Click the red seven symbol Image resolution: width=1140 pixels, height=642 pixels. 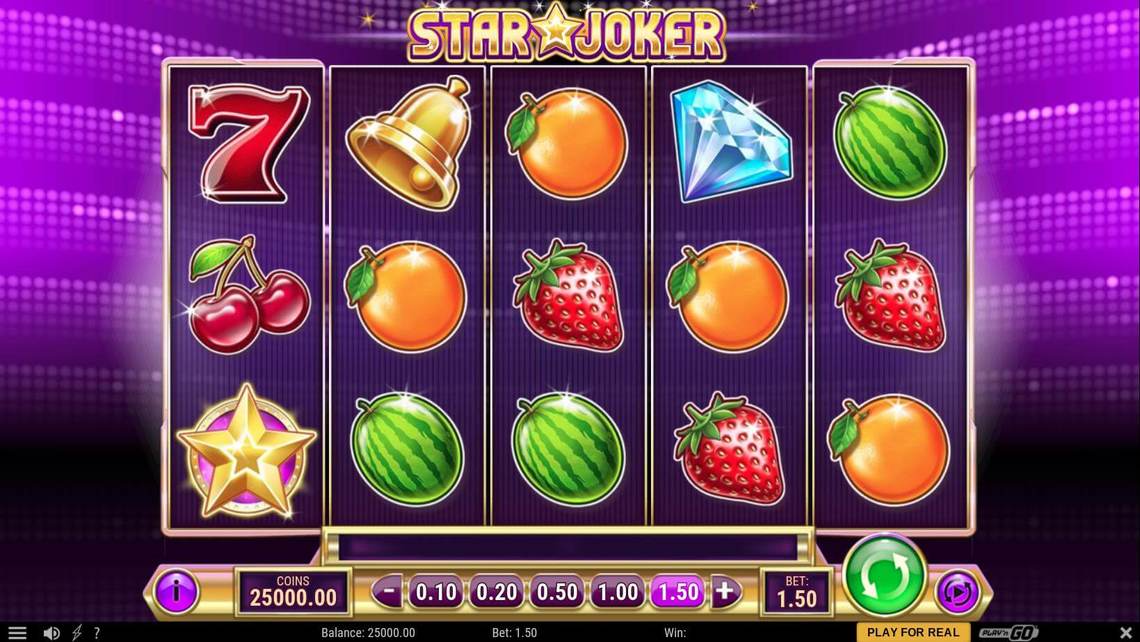[x=246, y=143]
